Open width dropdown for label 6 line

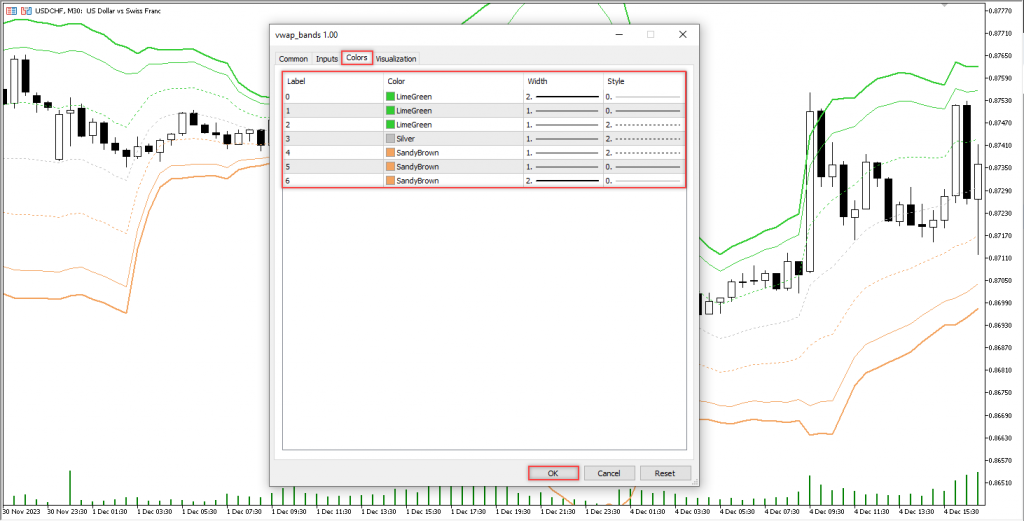pyautogui.click(x=563, y=181)
